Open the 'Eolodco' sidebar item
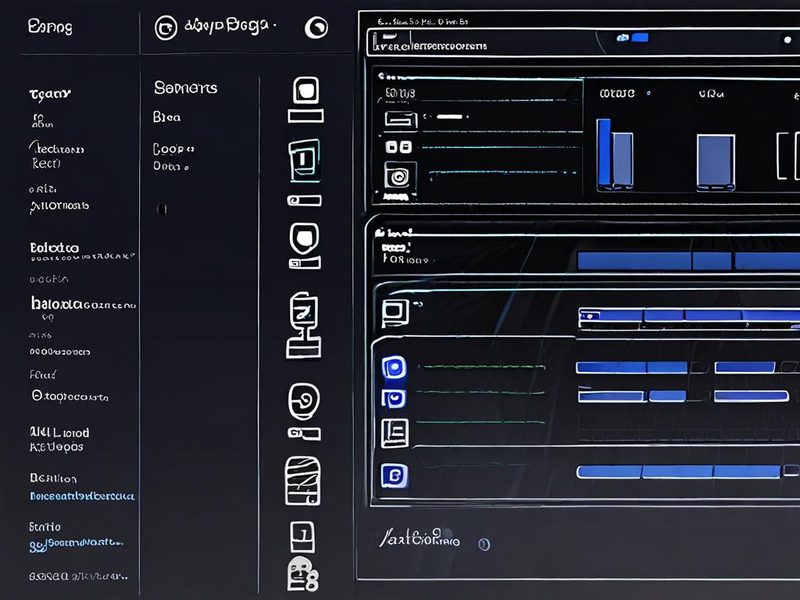The width and height of the screenshot is (800, 600). point(55,248)
